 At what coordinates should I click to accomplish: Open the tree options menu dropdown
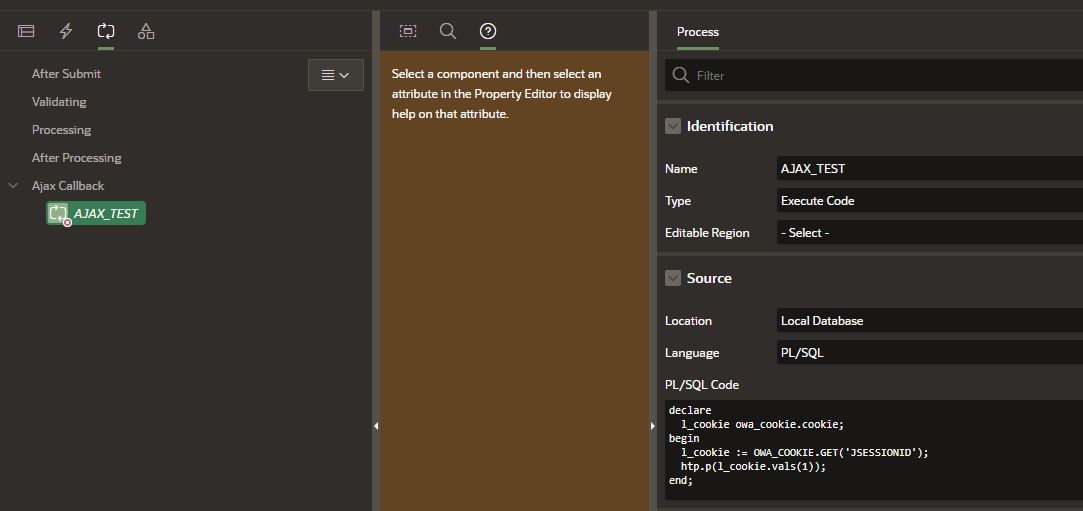point(336,75)
